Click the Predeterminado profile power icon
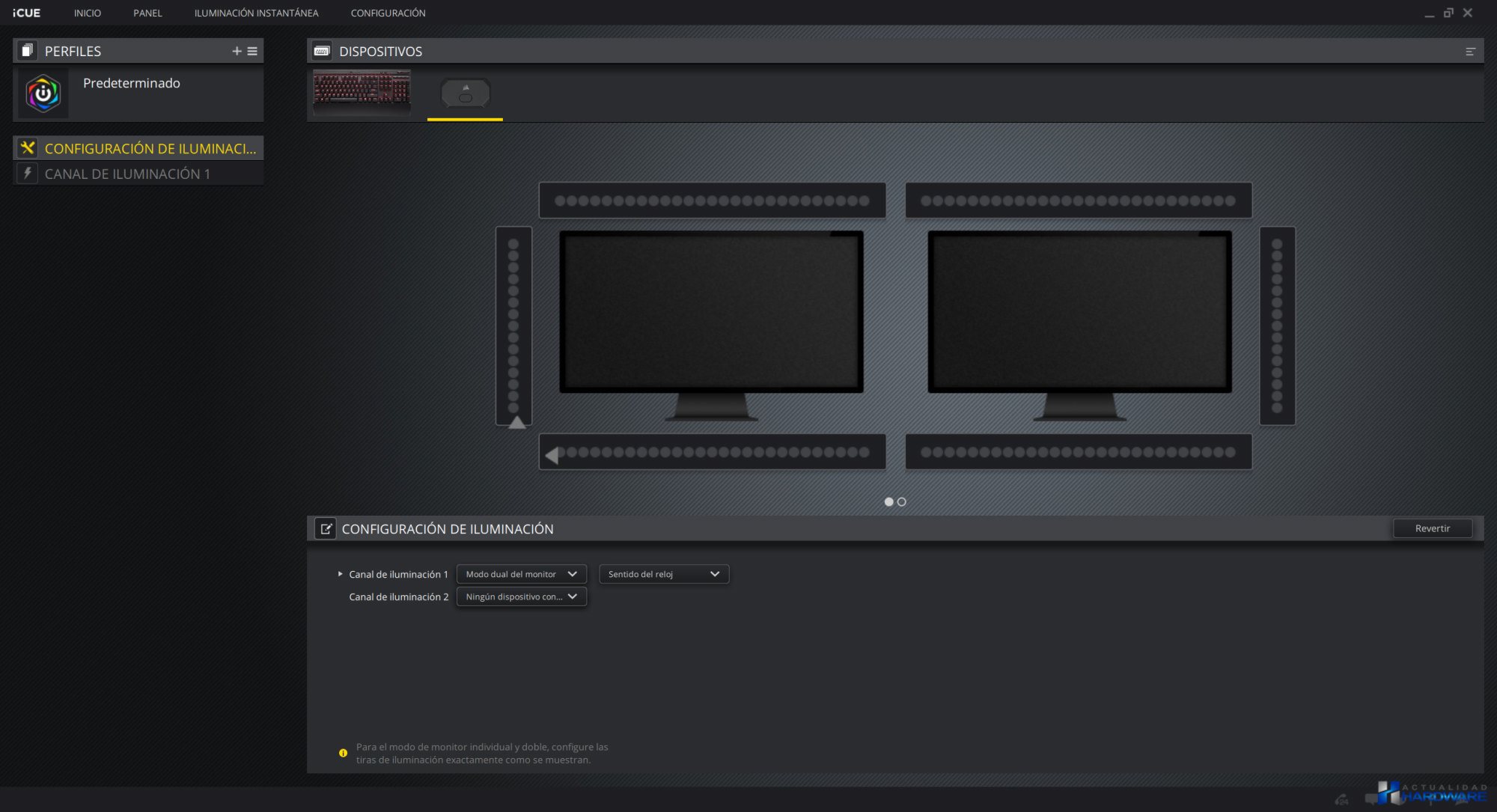Screen dimensions: 1497x812 (x=43, y=94)
